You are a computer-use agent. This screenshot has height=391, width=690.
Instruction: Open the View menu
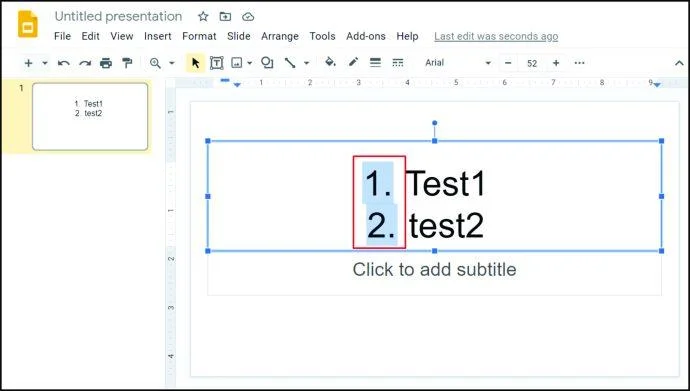[122, 37]
